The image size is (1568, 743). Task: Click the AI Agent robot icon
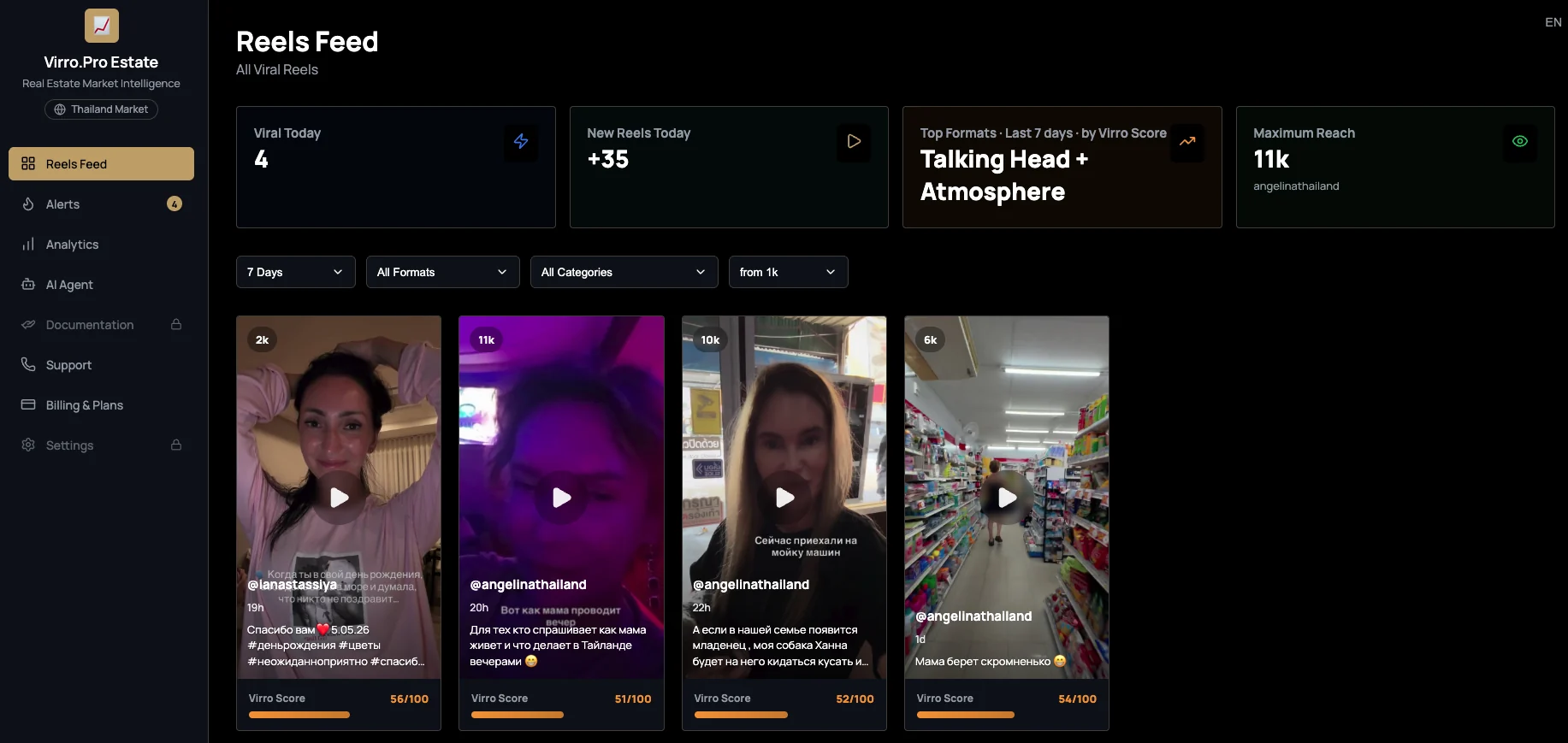(x=28, y=284)
